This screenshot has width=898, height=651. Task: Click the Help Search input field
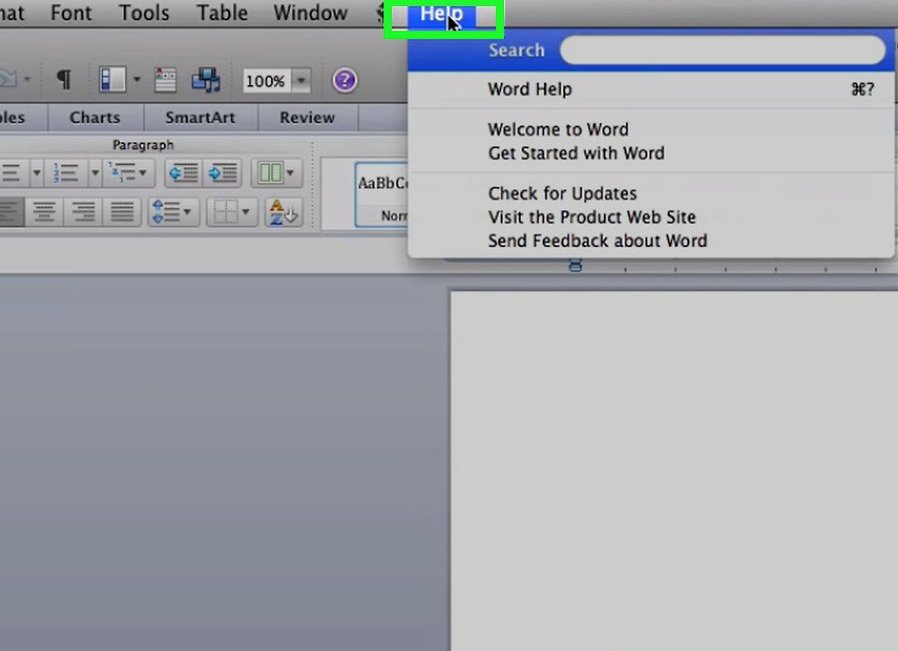[723, 50]
